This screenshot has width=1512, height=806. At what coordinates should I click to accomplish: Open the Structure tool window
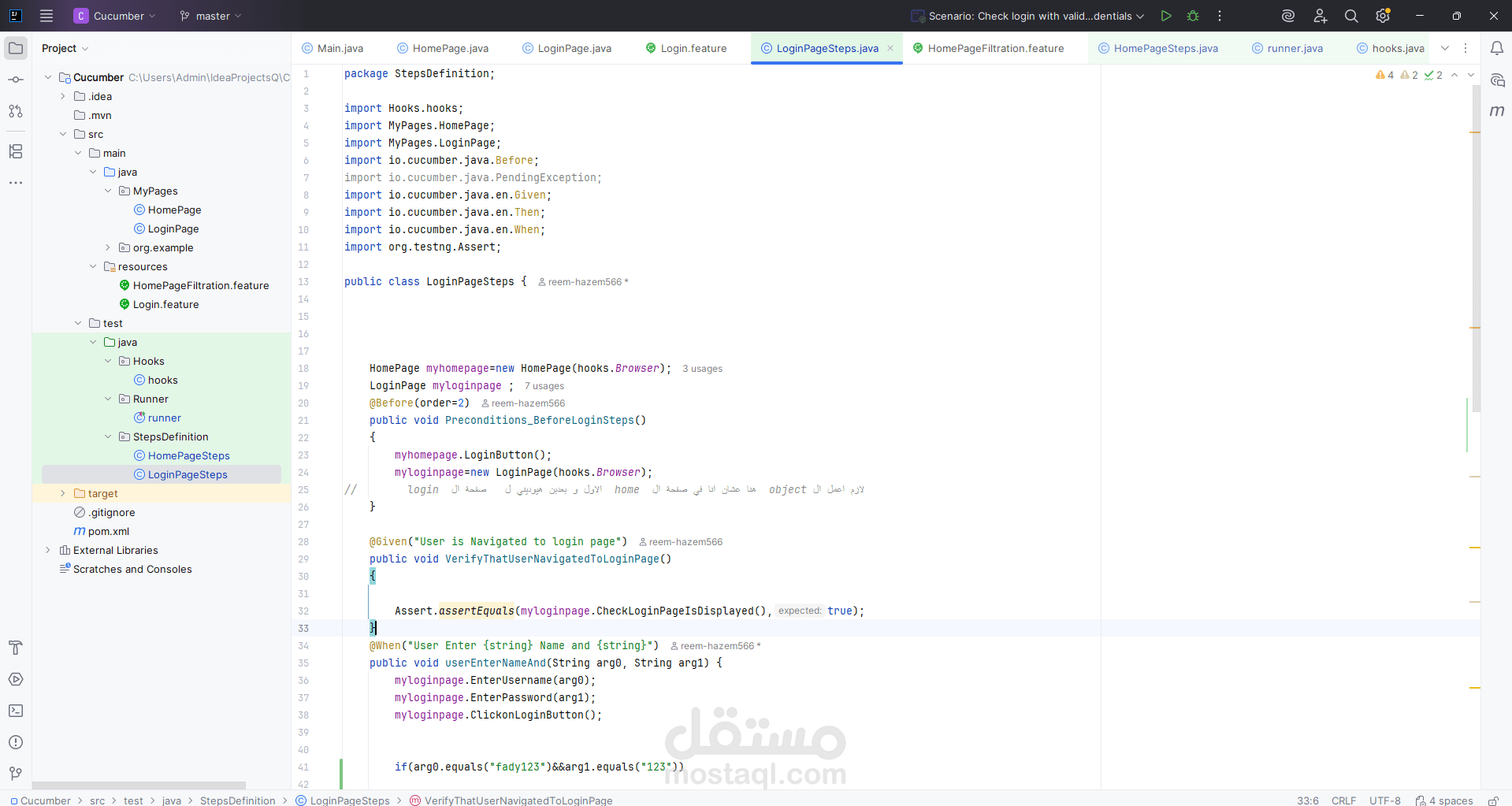(16, 151)
